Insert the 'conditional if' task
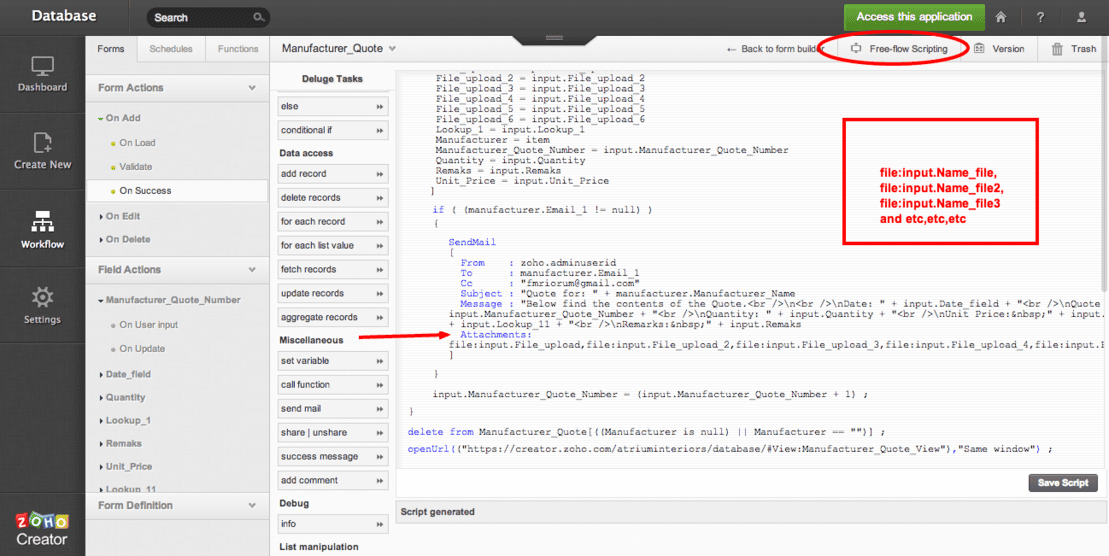The width and height of the screenshot is (1109, 556). pos(332,130)
